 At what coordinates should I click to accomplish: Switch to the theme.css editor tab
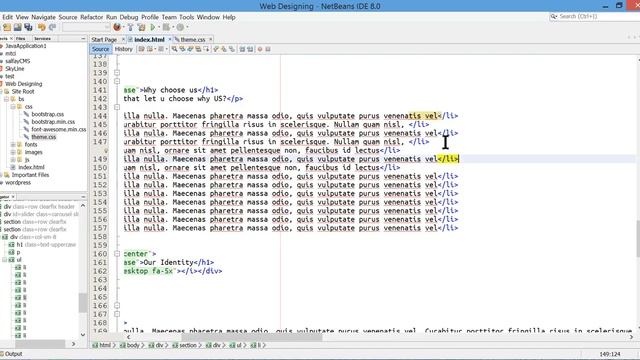click(x=193, y=40)
